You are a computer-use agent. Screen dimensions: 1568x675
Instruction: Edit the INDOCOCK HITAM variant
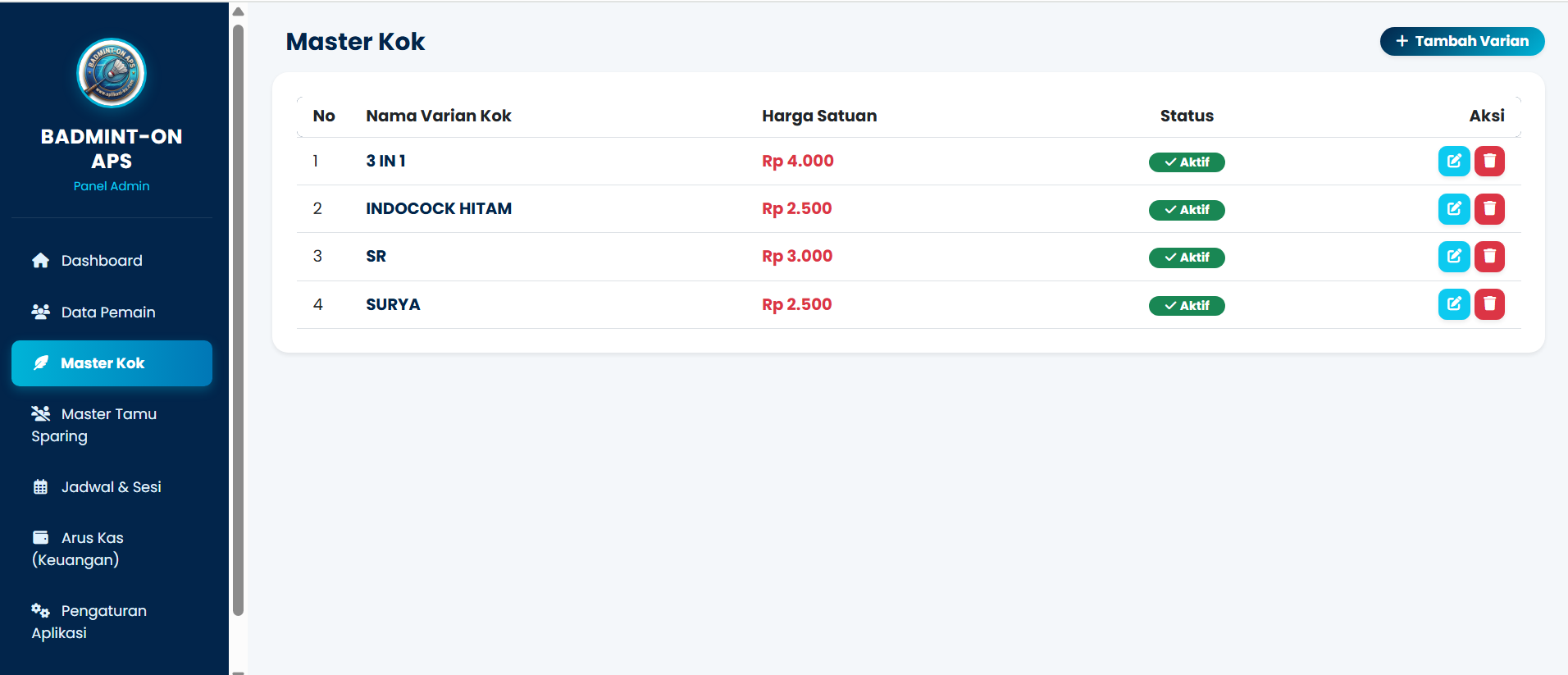1454,208
